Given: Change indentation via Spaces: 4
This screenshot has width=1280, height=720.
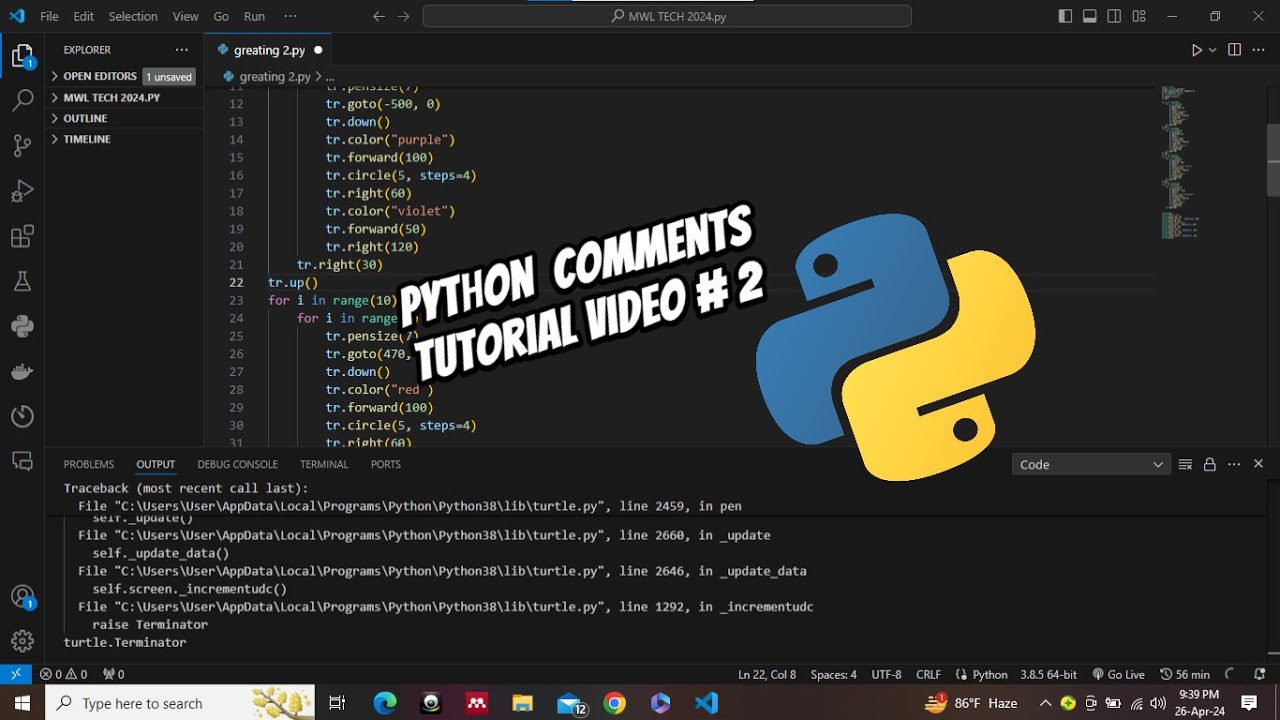Looking at the screenshot, I should 833,674.
